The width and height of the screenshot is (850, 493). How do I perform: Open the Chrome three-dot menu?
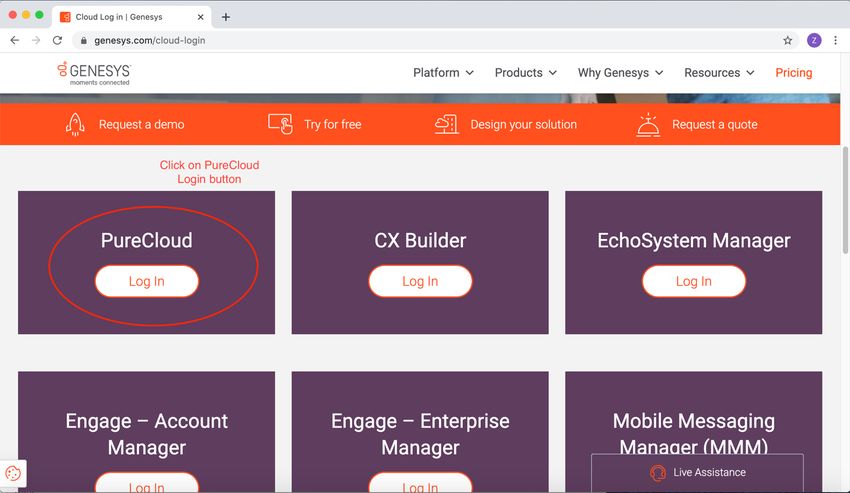(x=835, y=40)
